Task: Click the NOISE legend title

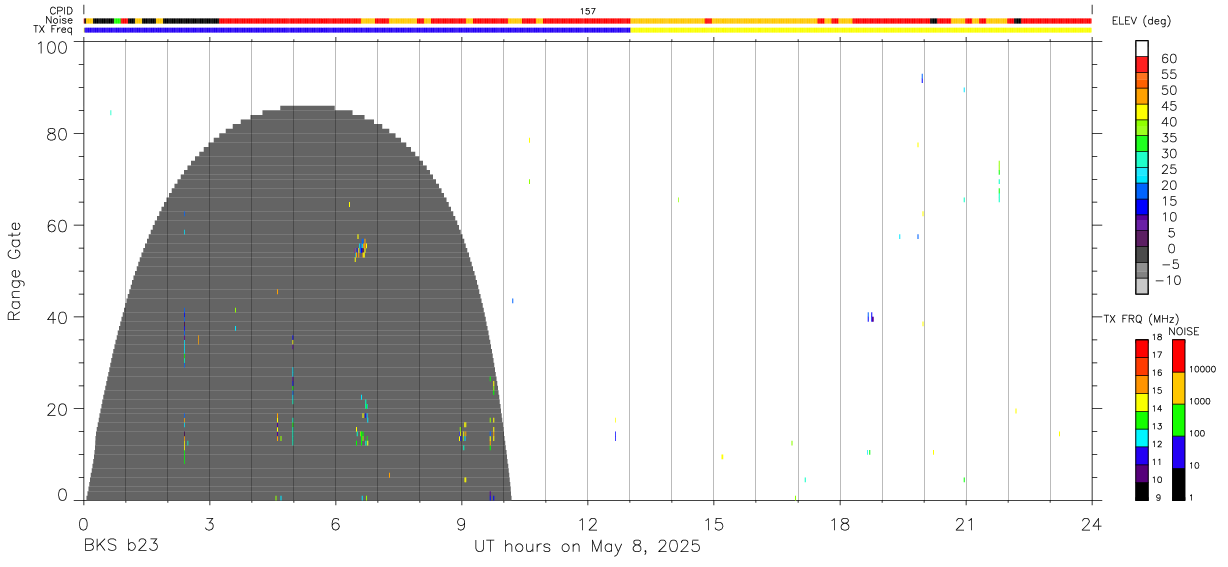Action: coord(1183,332)
